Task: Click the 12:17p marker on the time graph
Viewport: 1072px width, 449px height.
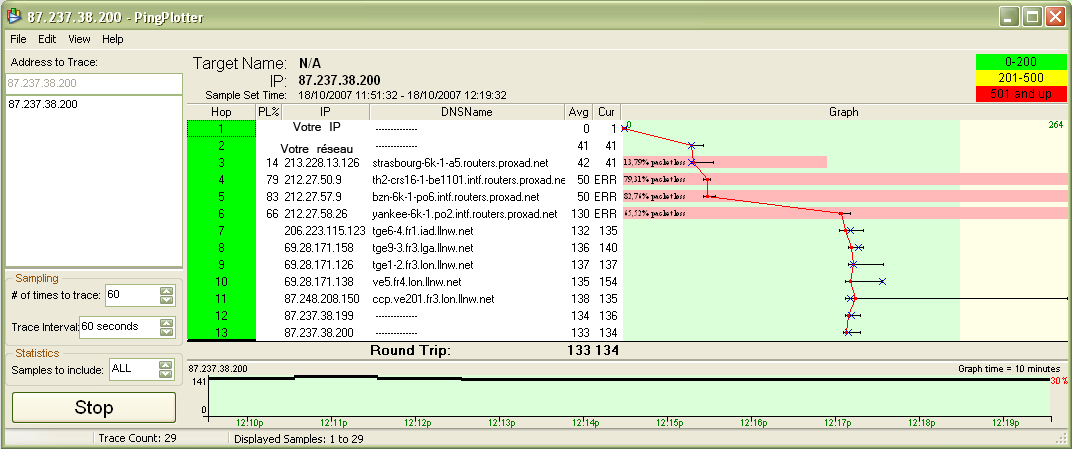Action: click(838, 424)
